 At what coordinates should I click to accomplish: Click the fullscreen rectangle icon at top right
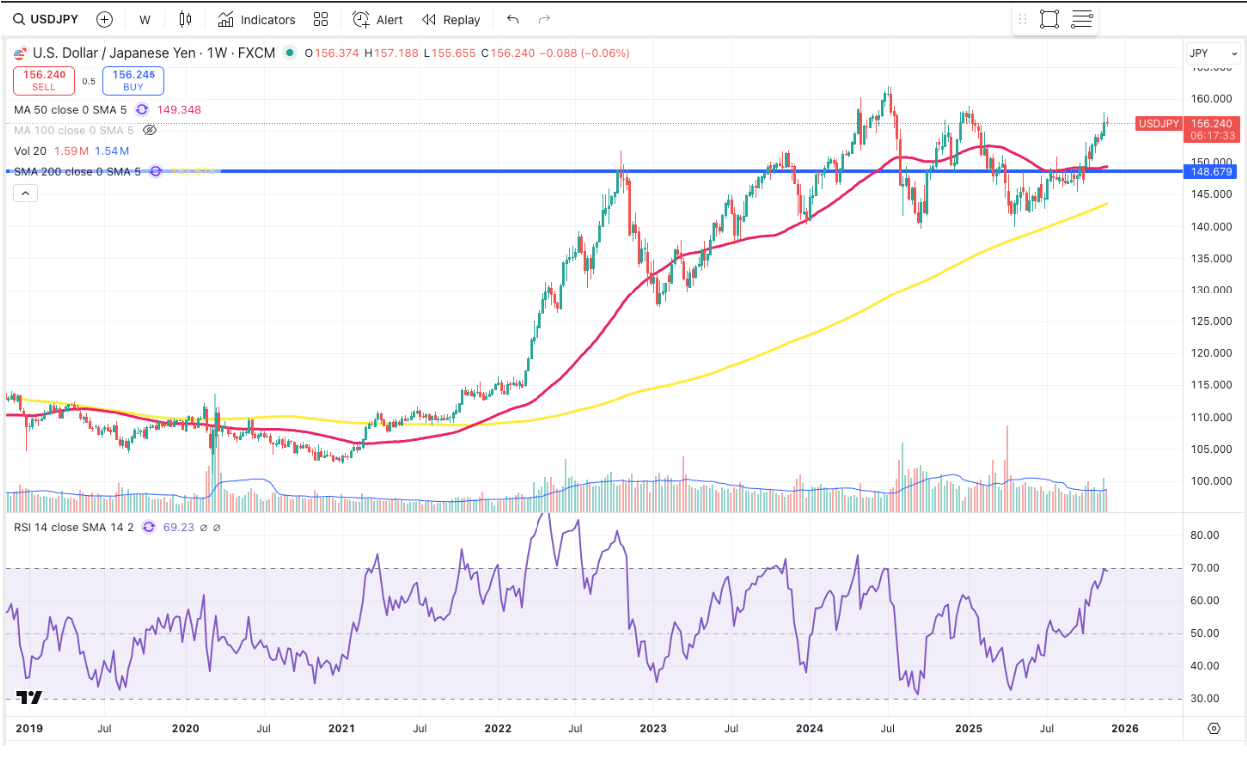[x=1049, y=19]
